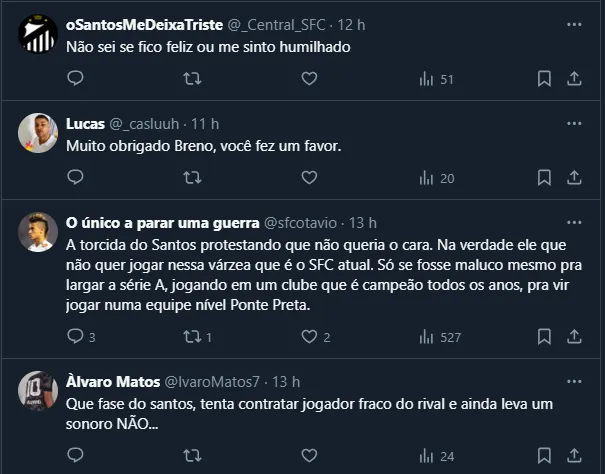Share the Lucas tweet
This screenshot has height=474, width=605.
(575, 177)
